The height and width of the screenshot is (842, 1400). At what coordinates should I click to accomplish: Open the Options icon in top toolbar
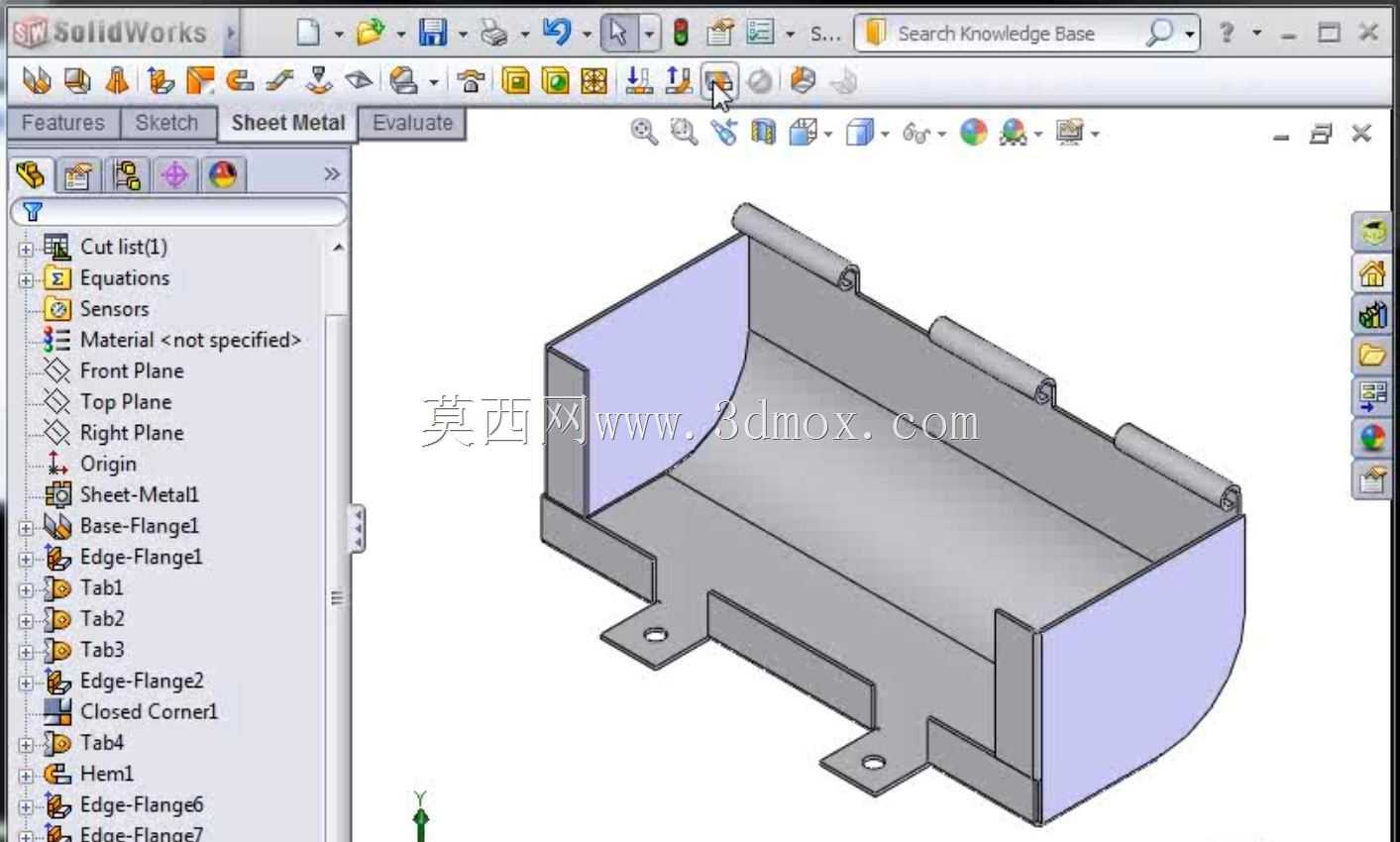coord(760,33)
